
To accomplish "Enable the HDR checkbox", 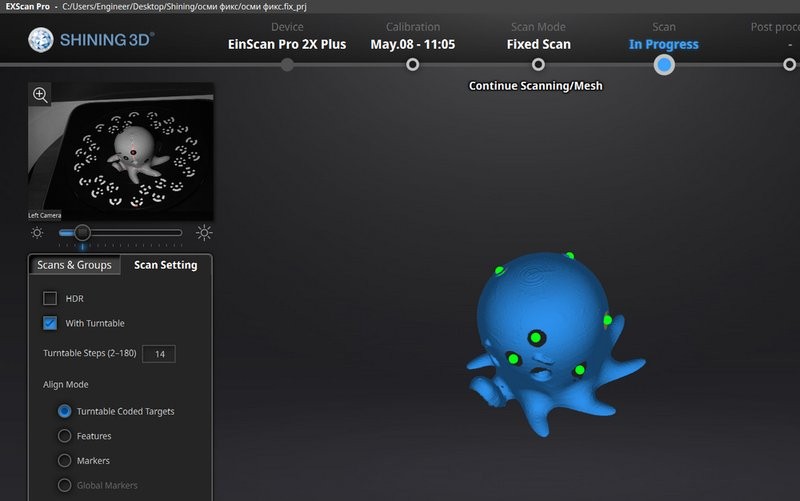I will (50, 298).
